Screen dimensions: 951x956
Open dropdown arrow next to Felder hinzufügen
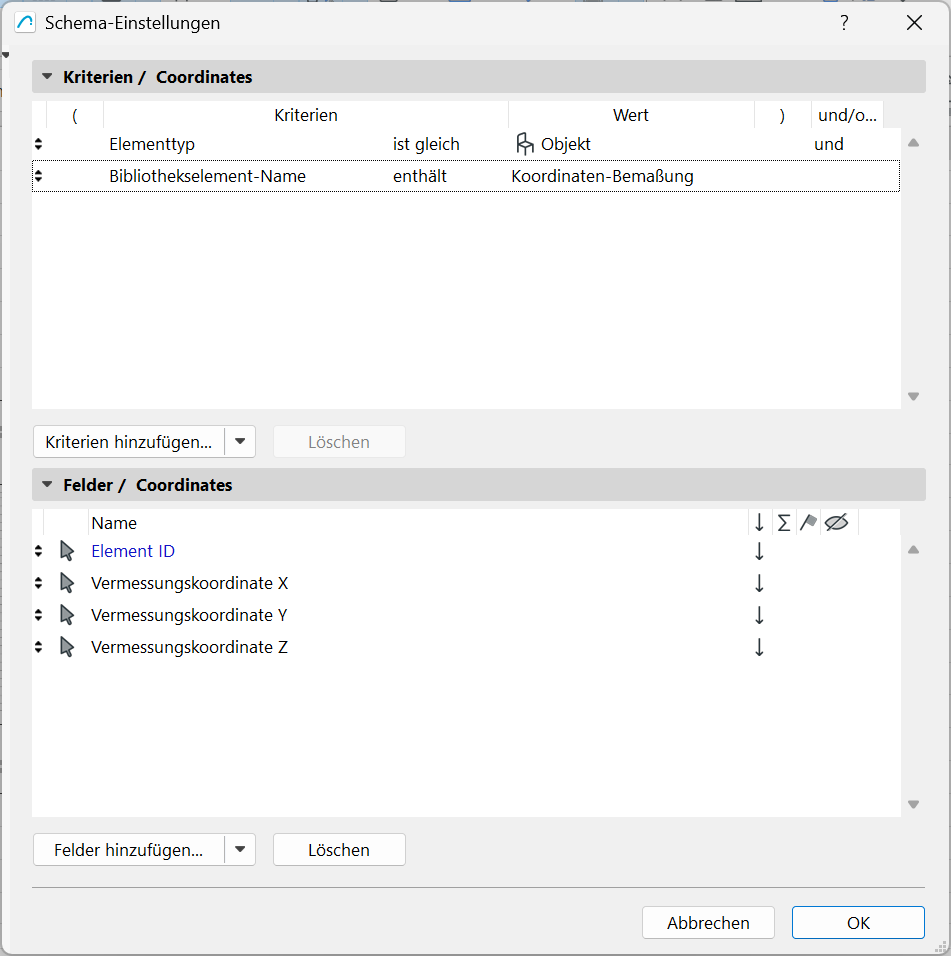[x=240, y=850]
